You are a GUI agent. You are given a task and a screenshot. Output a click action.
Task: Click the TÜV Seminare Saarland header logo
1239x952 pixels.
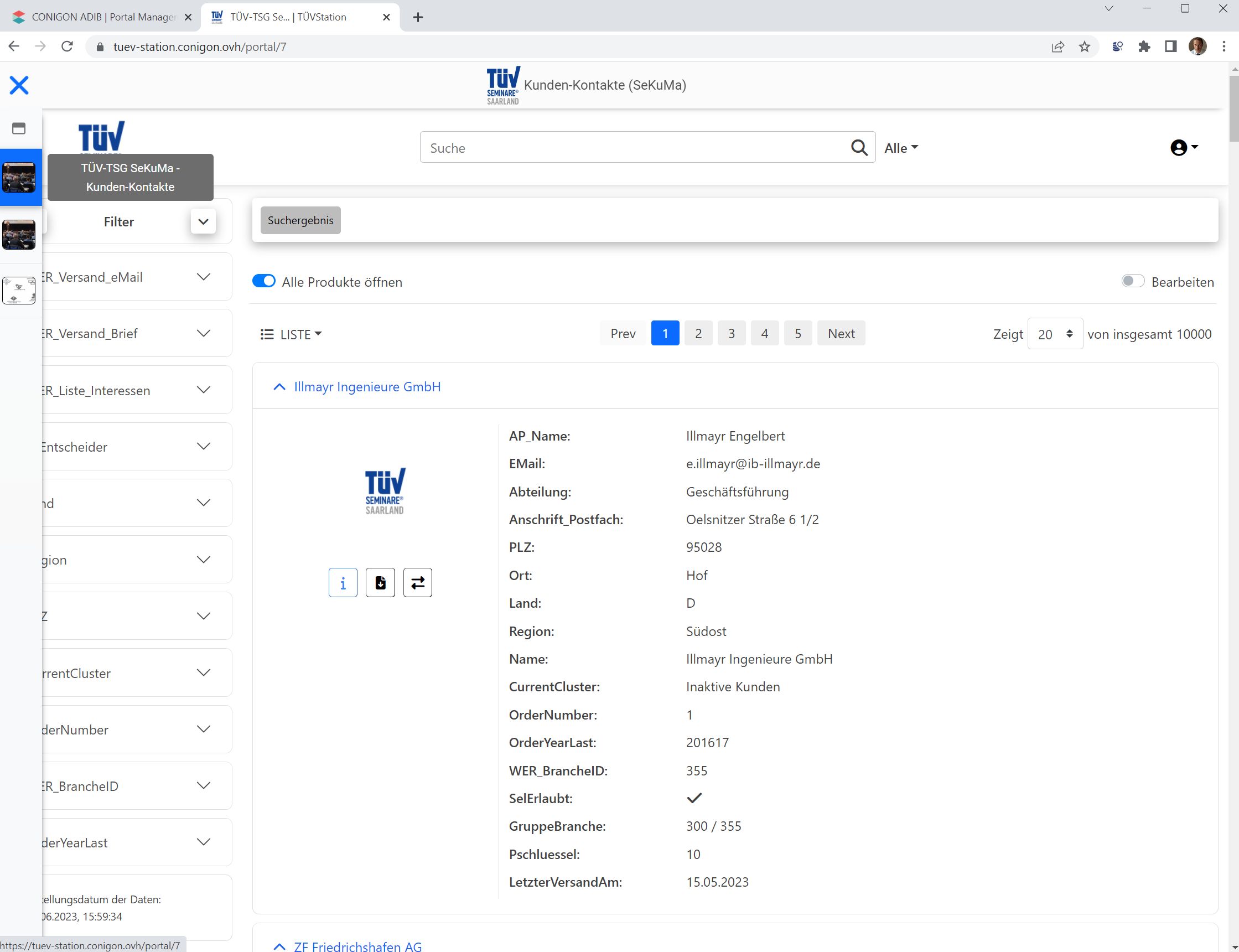pyautogui.click(x=502, y=86)
